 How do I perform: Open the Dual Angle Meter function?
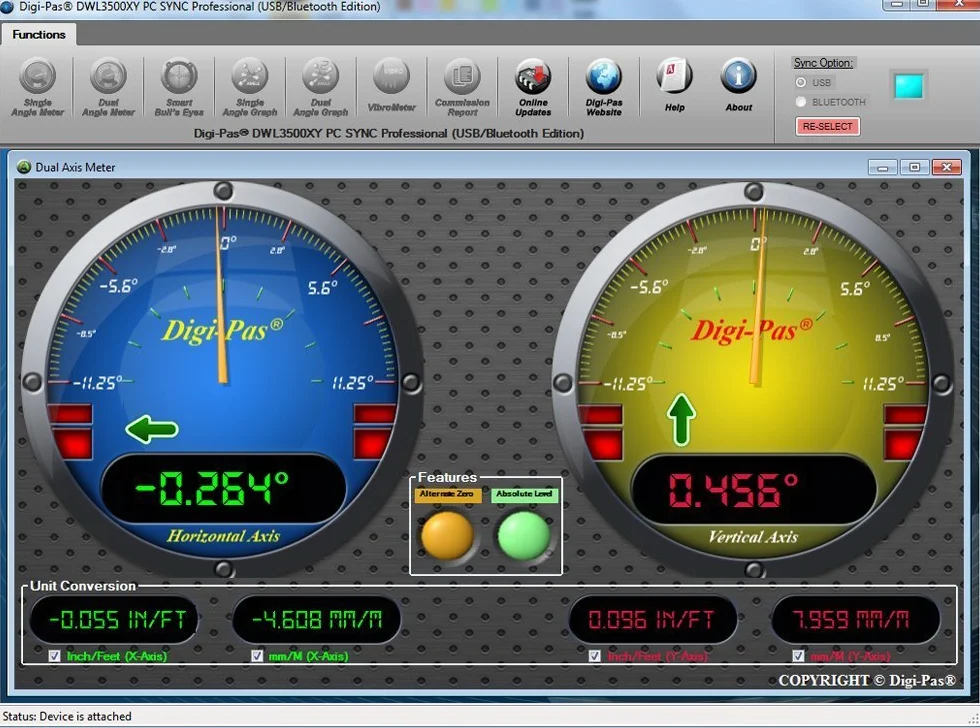108,87
